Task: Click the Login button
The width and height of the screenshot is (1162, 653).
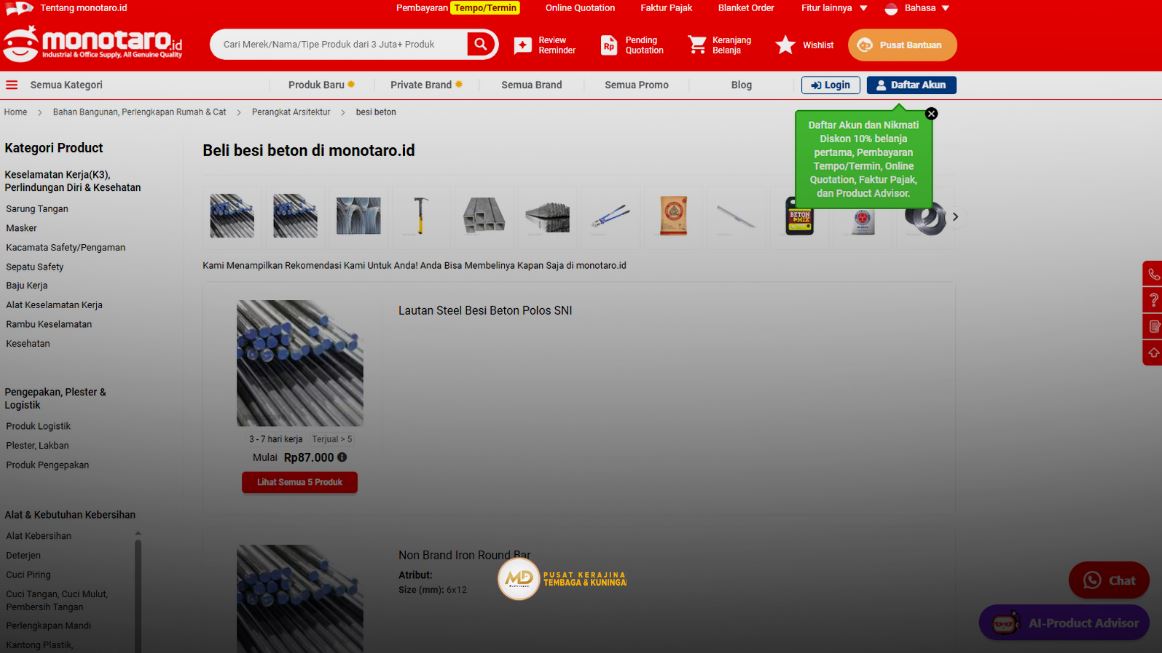Action: (830, 85)
